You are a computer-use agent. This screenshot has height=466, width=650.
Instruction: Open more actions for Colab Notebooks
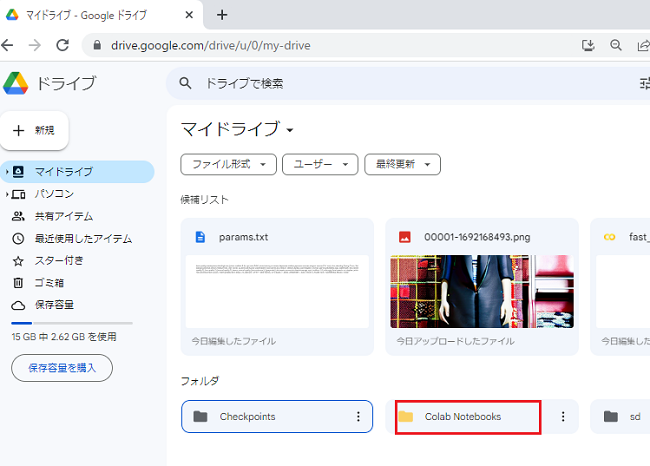[x=563, y=417]
